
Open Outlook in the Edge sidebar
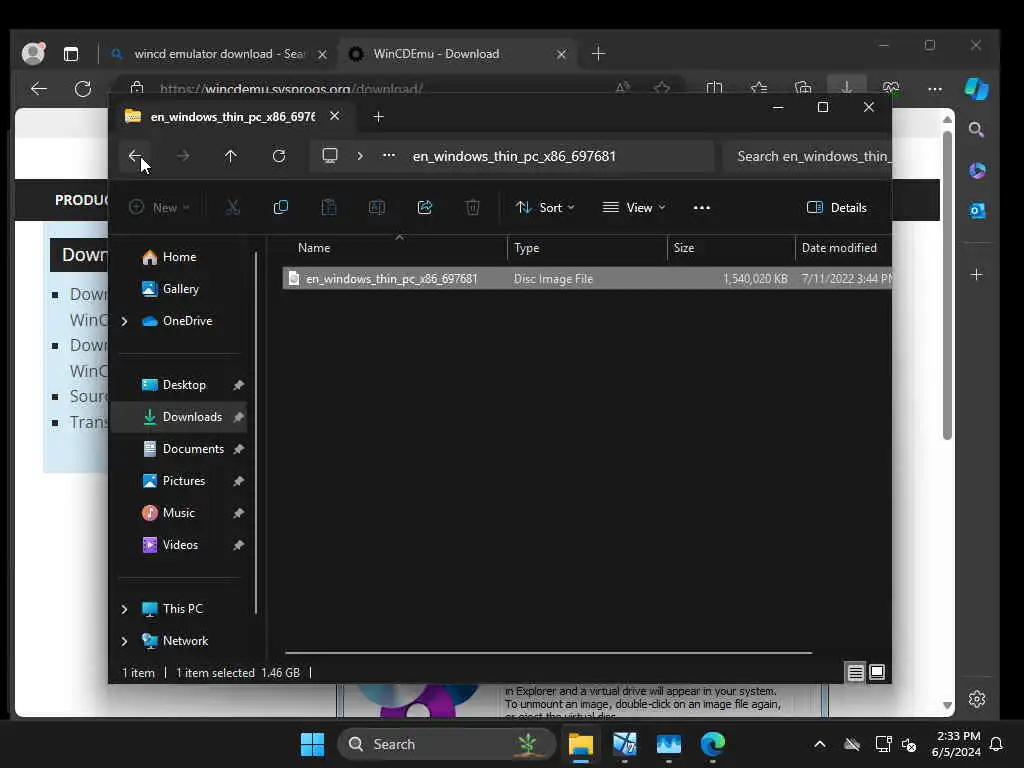coord(977,211)
